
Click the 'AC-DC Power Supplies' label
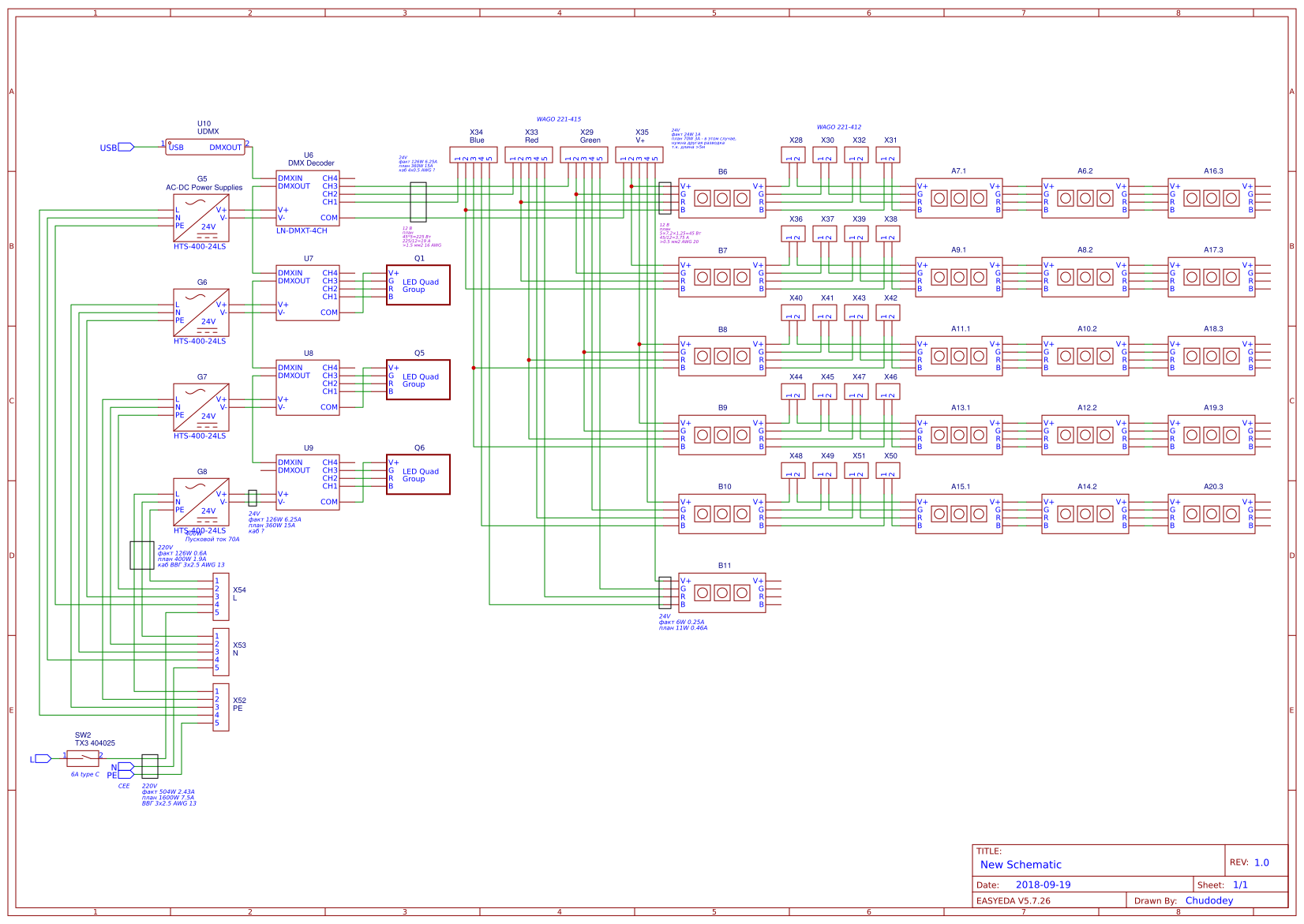coord(204,187)
